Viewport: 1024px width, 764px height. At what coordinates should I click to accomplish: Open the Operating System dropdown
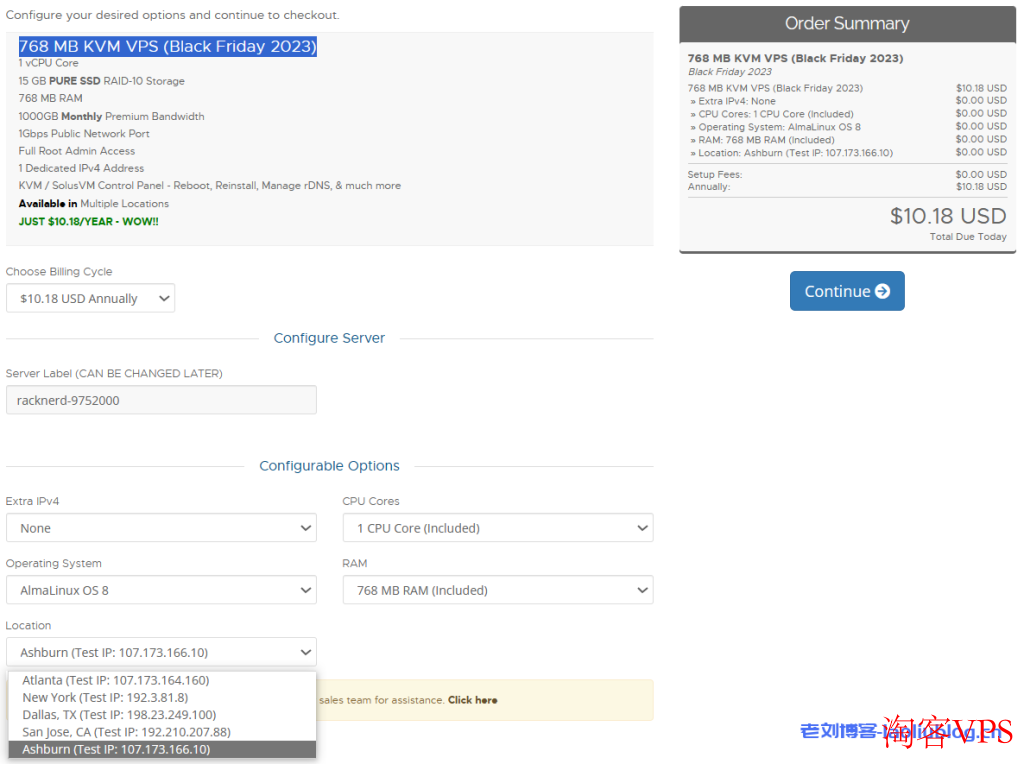point(161,590)
